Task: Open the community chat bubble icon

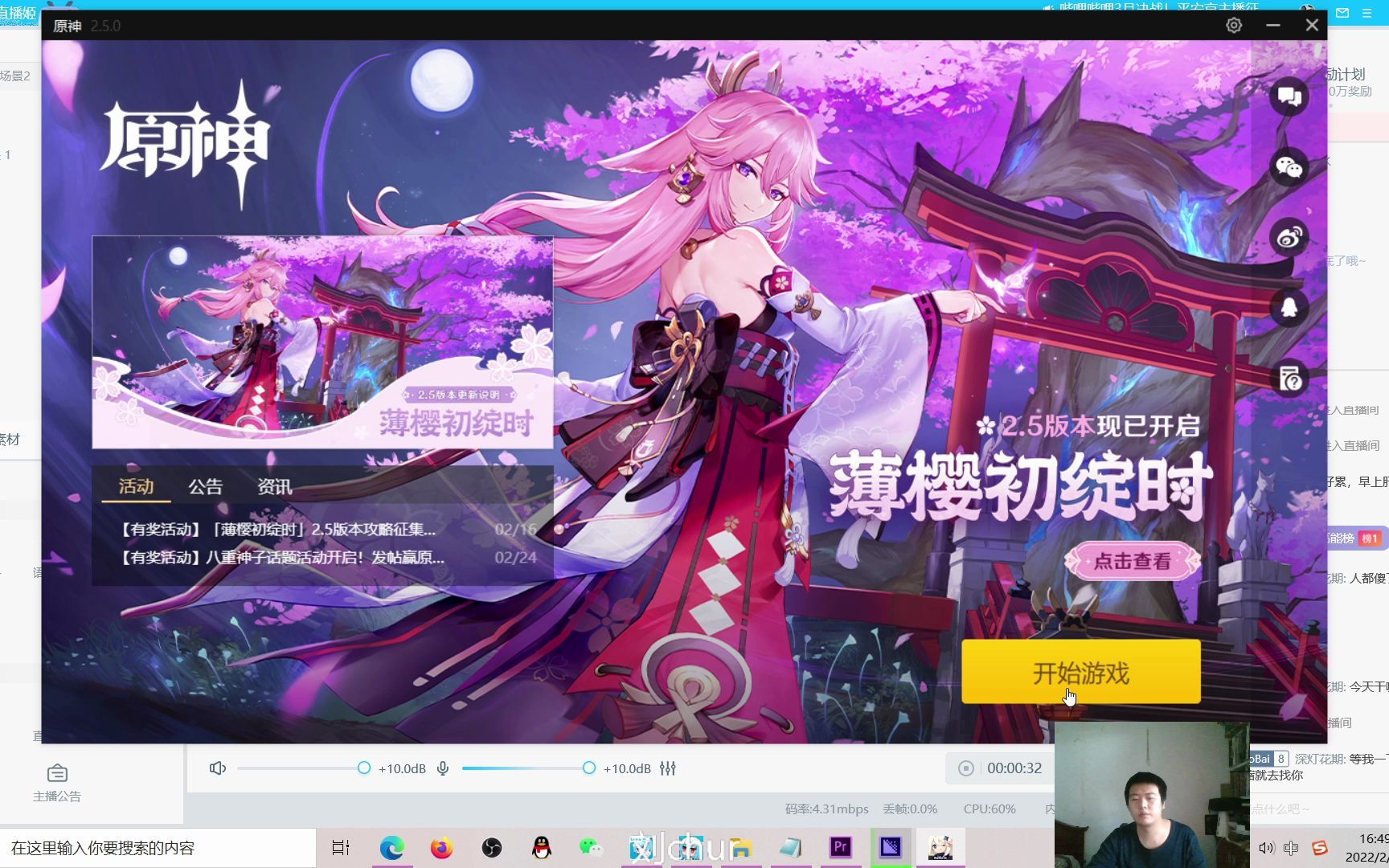Action: [x=1289, y=96]
